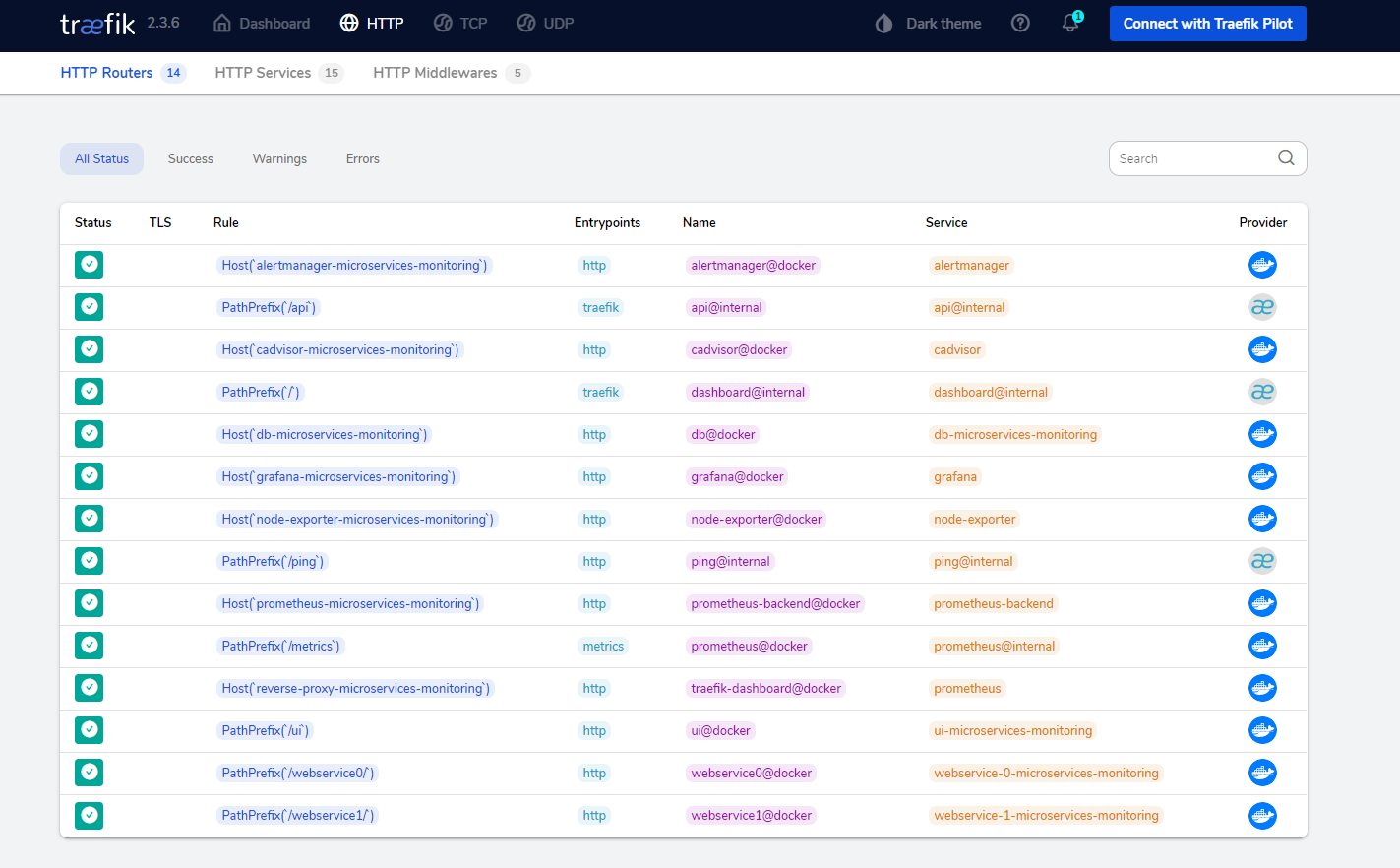1400x868 pixels.
Task: Open the notifications bell icon
Action: coord(1070,23)
